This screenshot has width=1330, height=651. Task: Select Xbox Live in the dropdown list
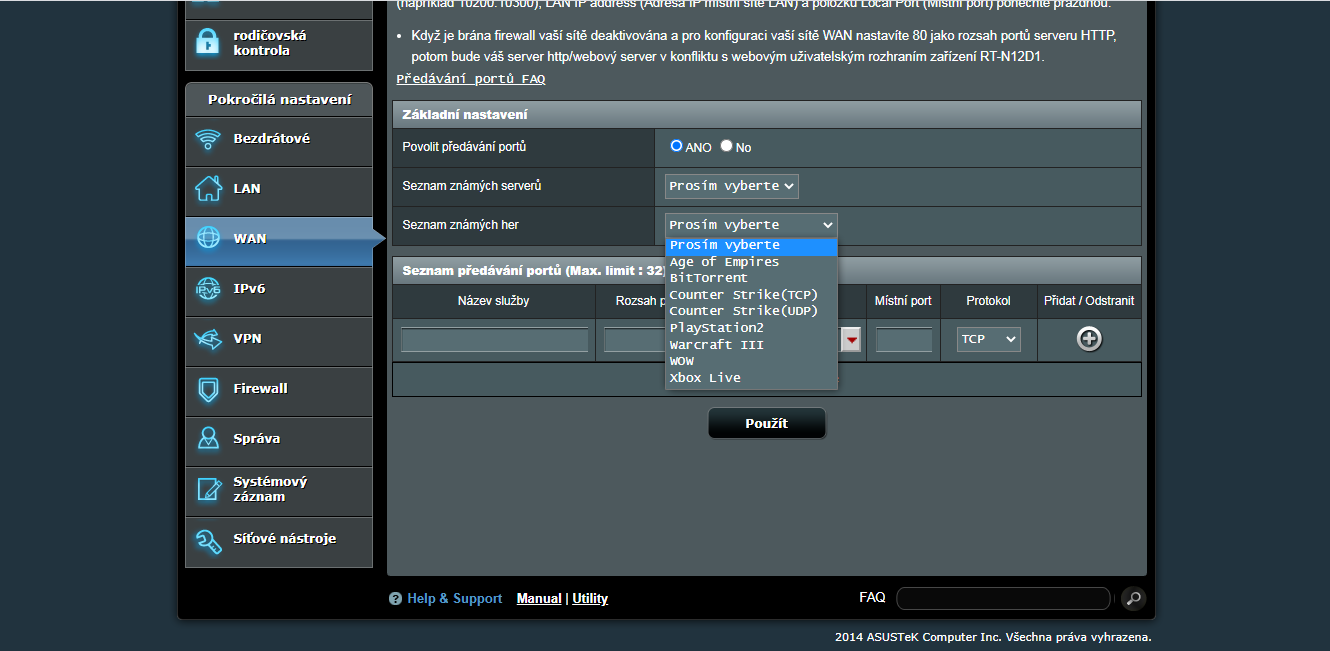(x=705, y=377)
